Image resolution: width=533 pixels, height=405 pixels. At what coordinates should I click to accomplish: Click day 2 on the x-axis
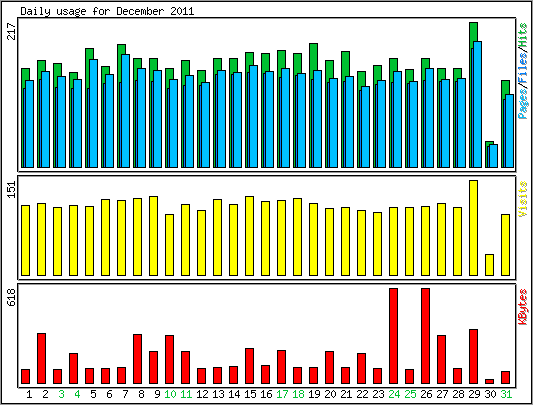tap(45, 394)
